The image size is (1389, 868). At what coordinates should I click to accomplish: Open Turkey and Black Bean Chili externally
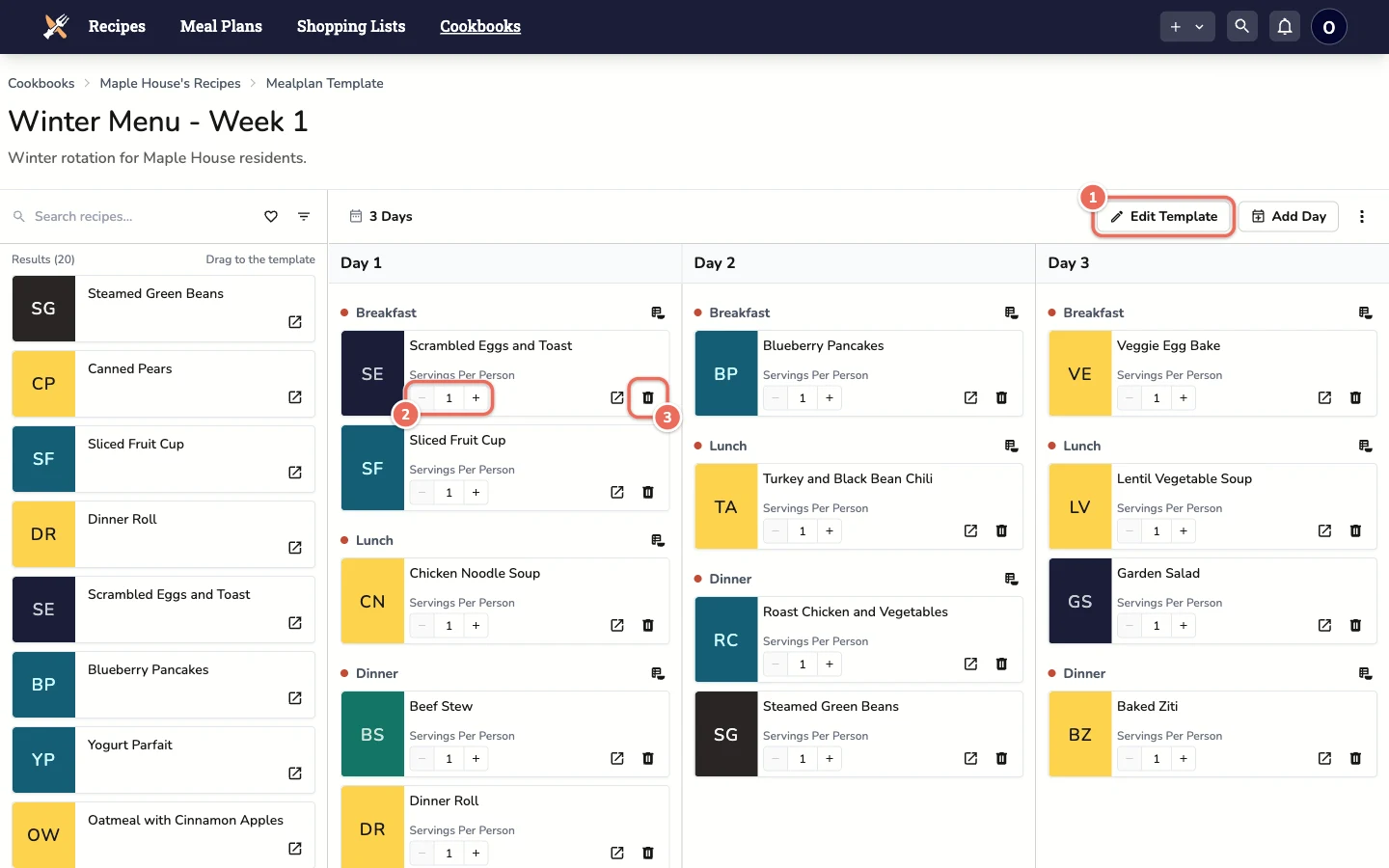970,531
